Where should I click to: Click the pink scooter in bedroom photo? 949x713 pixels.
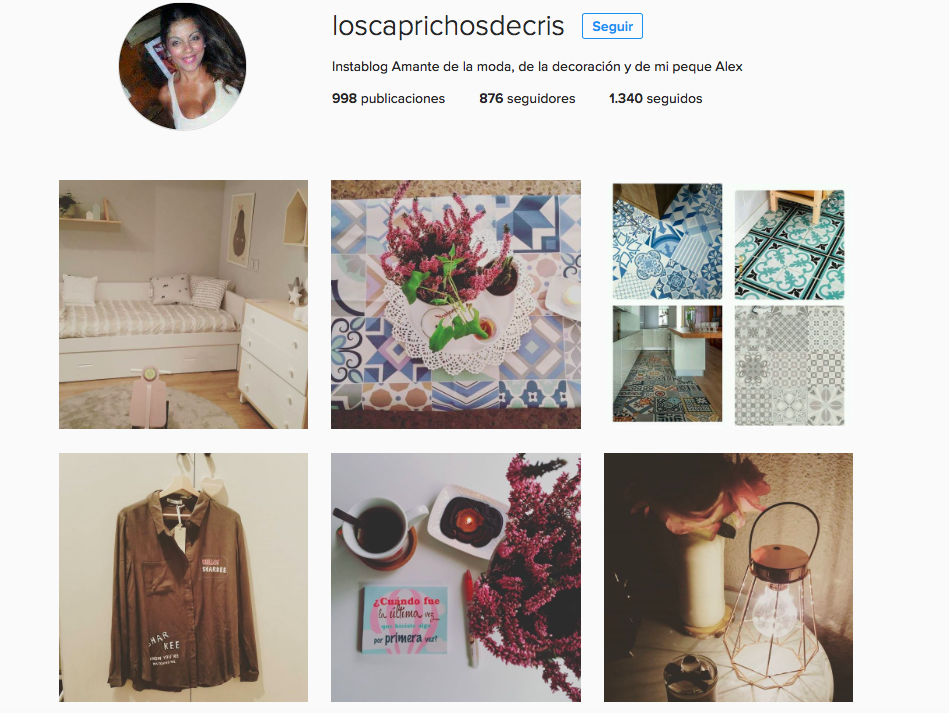click(148, 395)
